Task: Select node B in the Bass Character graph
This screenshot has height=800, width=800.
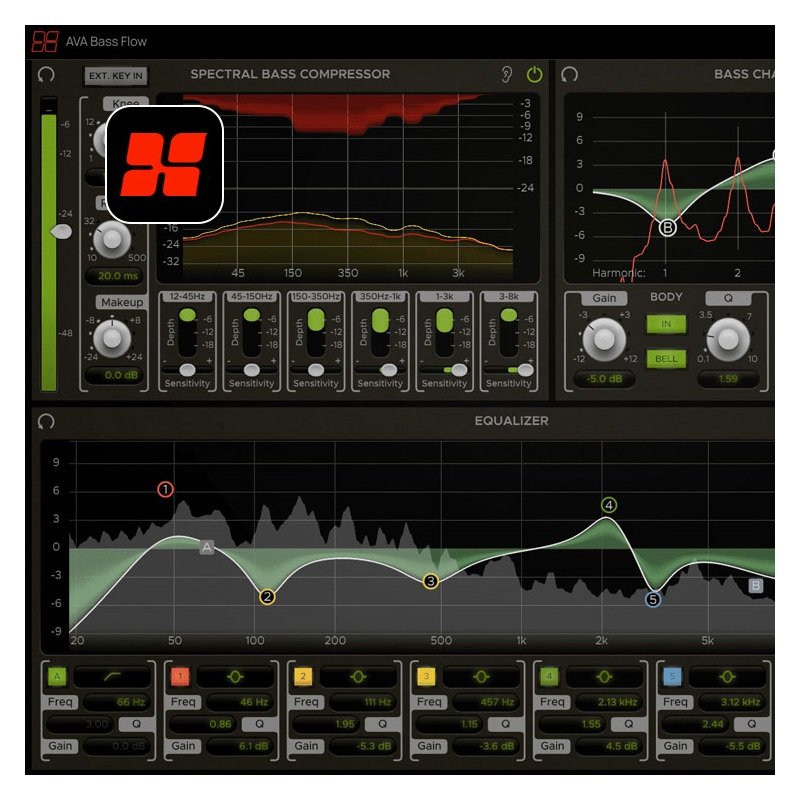Action: click(x=667, y=228)
